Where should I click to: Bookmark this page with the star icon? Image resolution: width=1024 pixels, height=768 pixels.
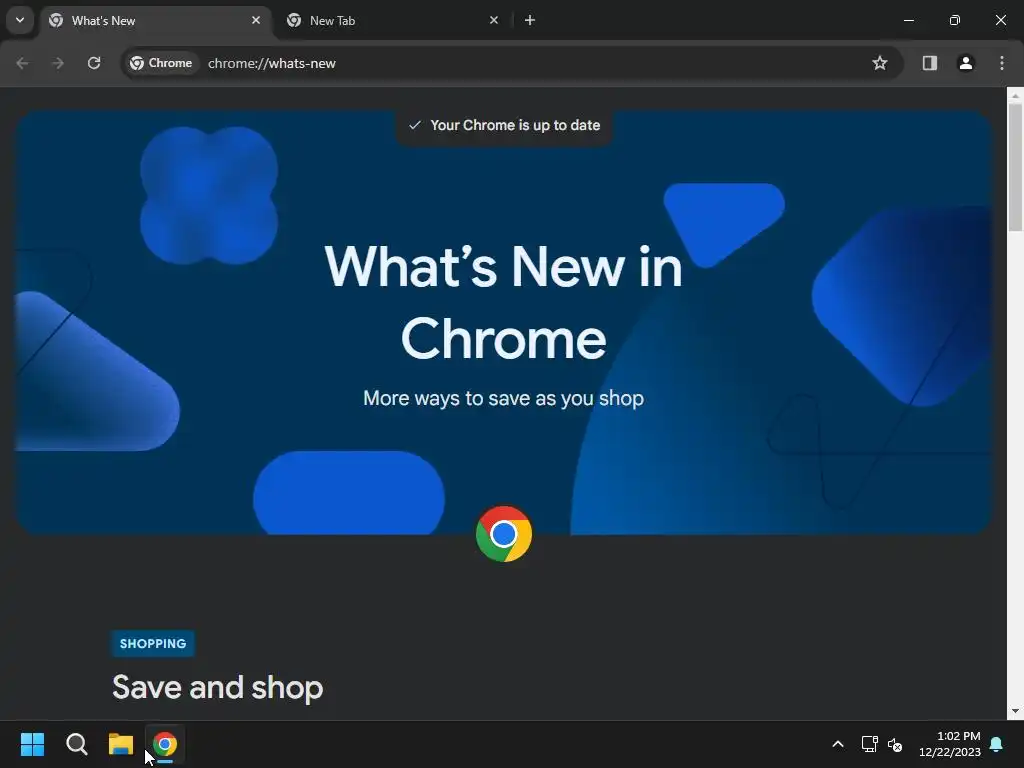pyautogui.click(x=880, y=63)
